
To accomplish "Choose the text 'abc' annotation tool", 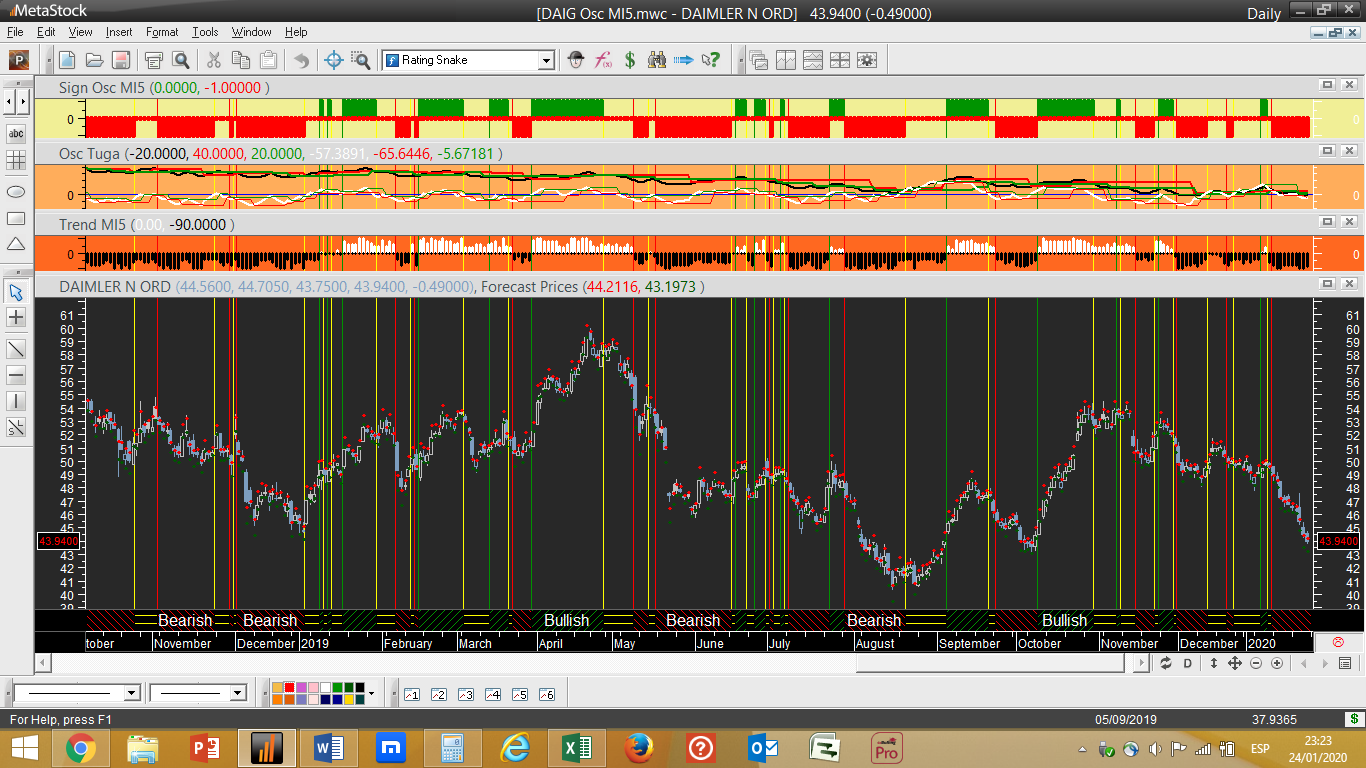I will 16,133.
